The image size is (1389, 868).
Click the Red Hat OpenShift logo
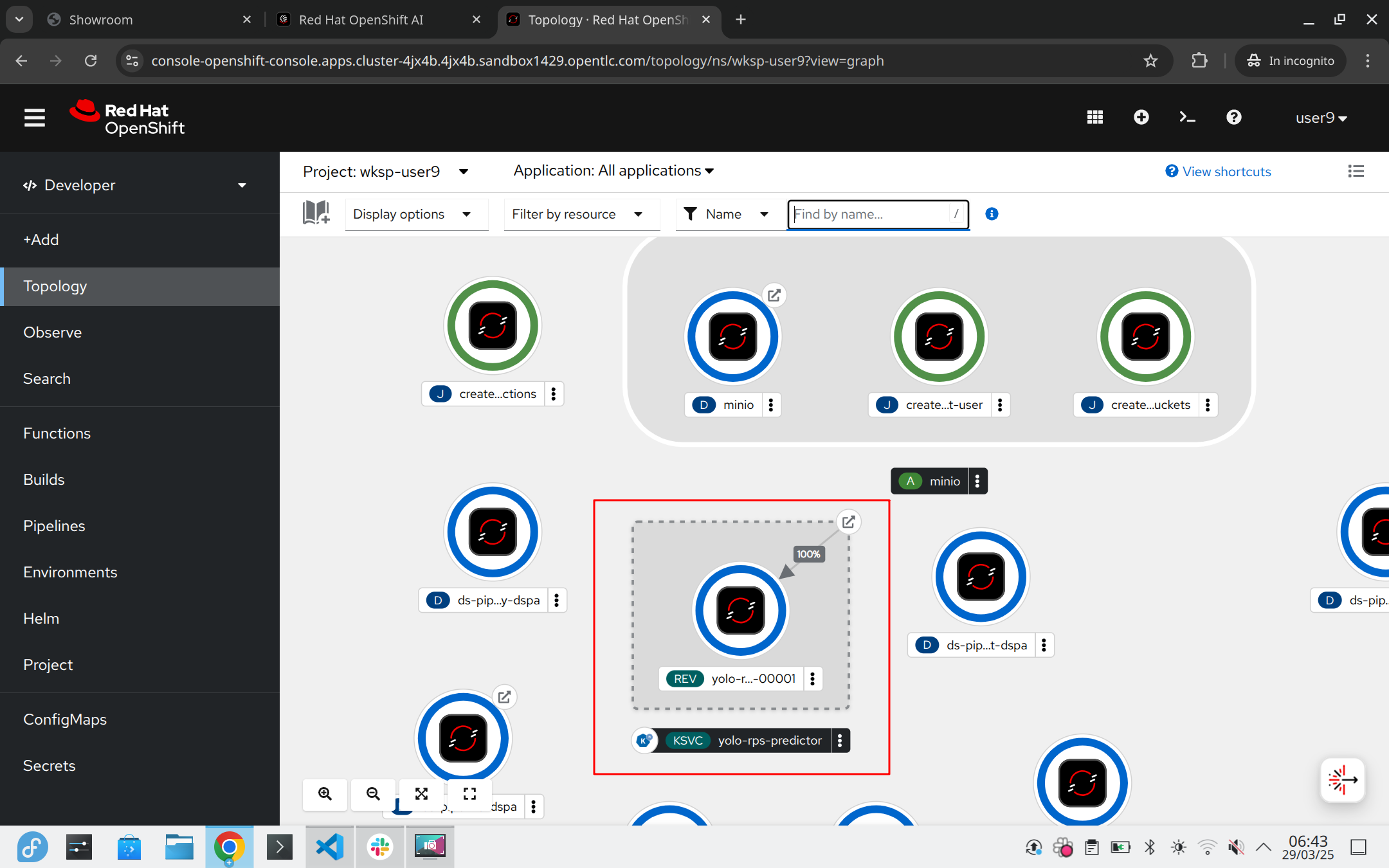click(x=127, y=118)
